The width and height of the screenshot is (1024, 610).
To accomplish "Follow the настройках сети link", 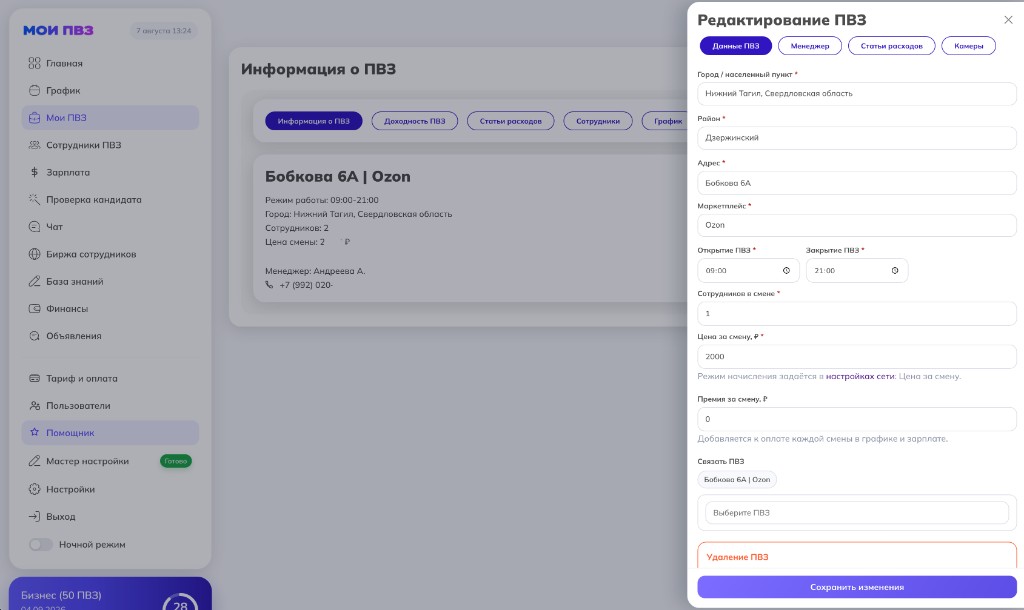I will (x=860, y=376).
